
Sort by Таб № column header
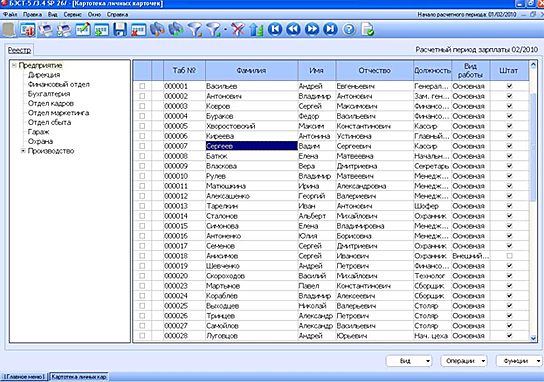(x=184, y=70)
